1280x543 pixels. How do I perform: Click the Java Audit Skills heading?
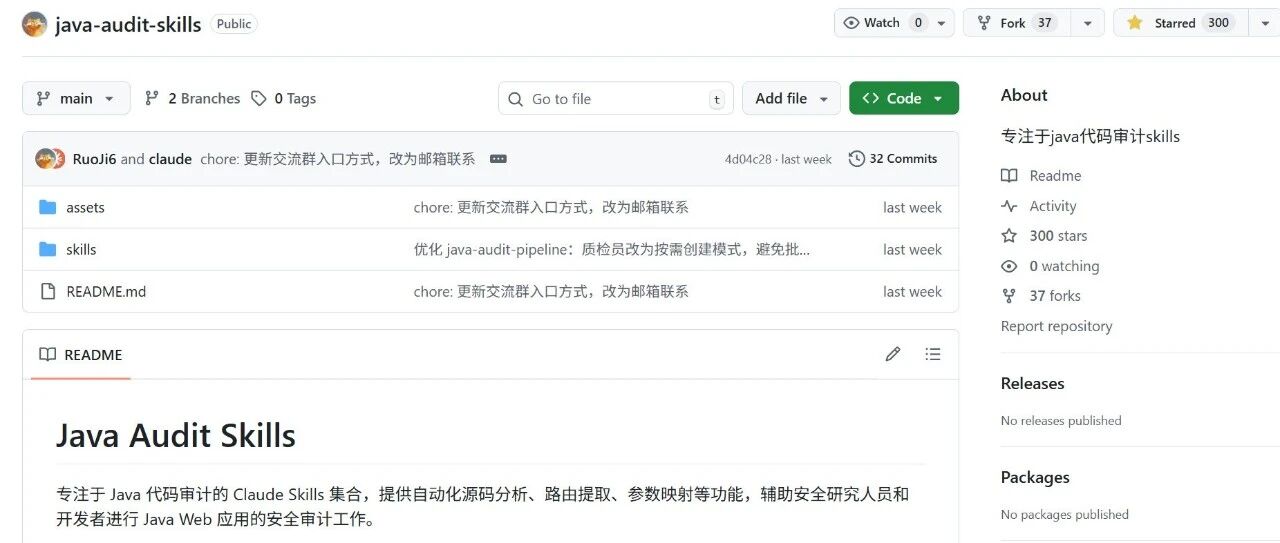176,436
